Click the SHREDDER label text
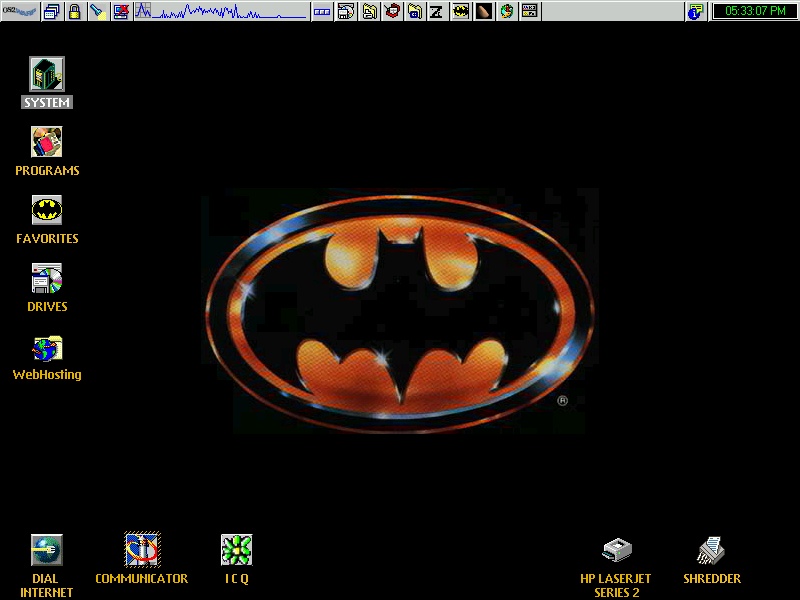Viewport: 800px width, 600px height. click(712, 579)
